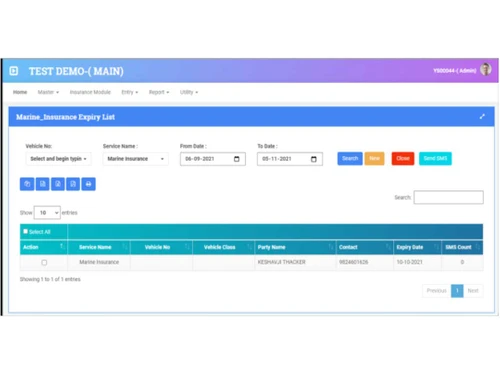This screenshot has height=375, width=500.
Task: Click the blue Search button
Action: pos(350,158)
